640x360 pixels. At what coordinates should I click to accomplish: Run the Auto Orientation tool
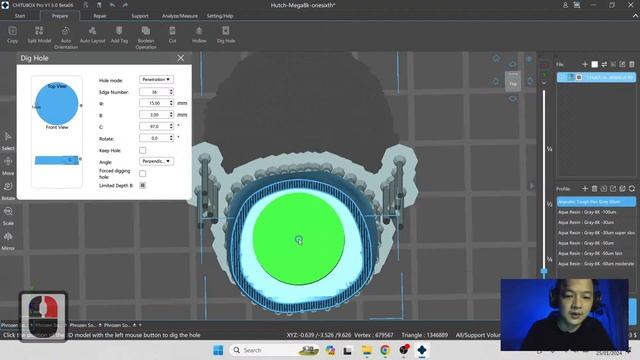tap(66, 37)
